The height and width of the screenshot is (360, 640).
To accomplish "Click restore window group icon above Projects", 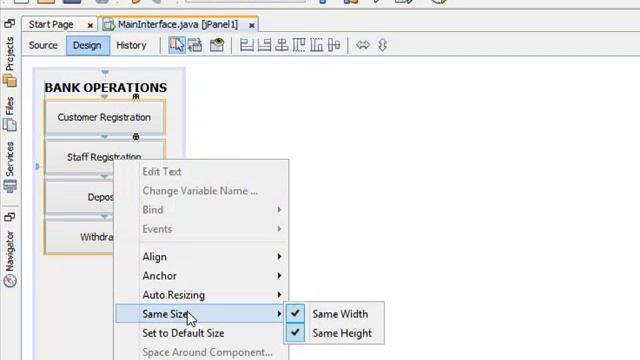I will 9,24.
